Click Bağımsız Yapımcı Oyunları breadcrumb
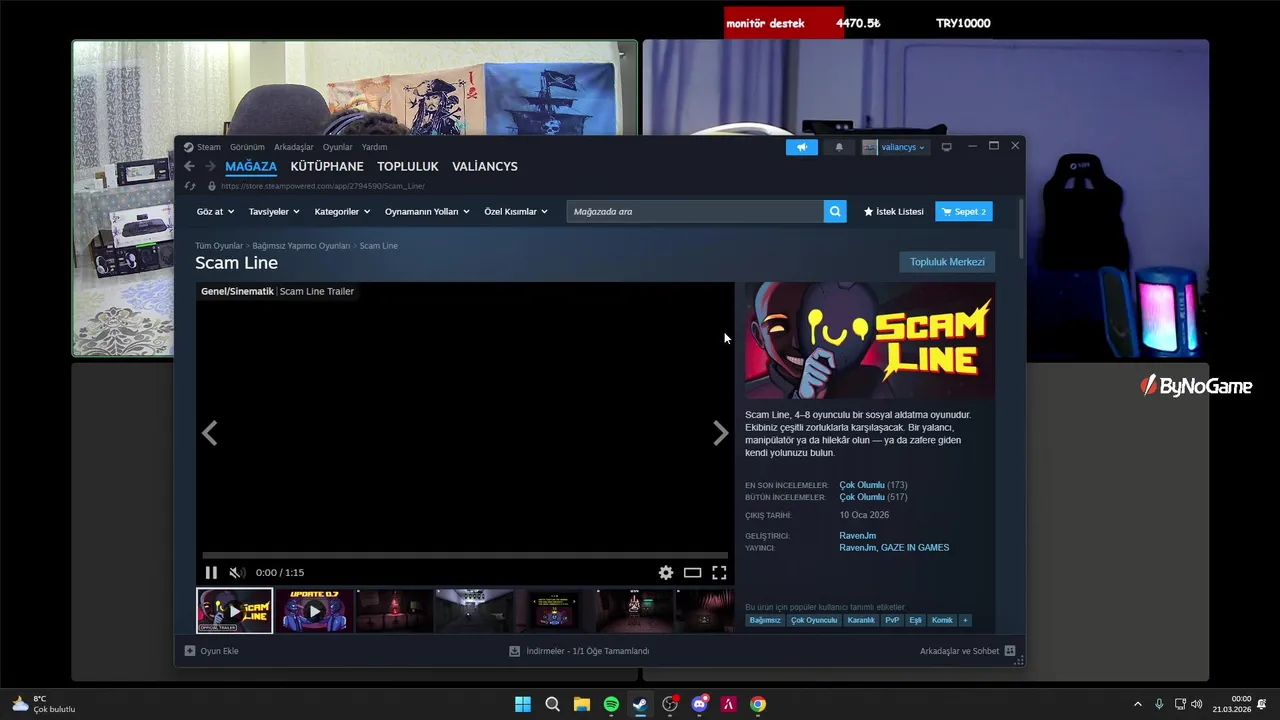Screen dimensions: 1280x720 click(301, 246)
